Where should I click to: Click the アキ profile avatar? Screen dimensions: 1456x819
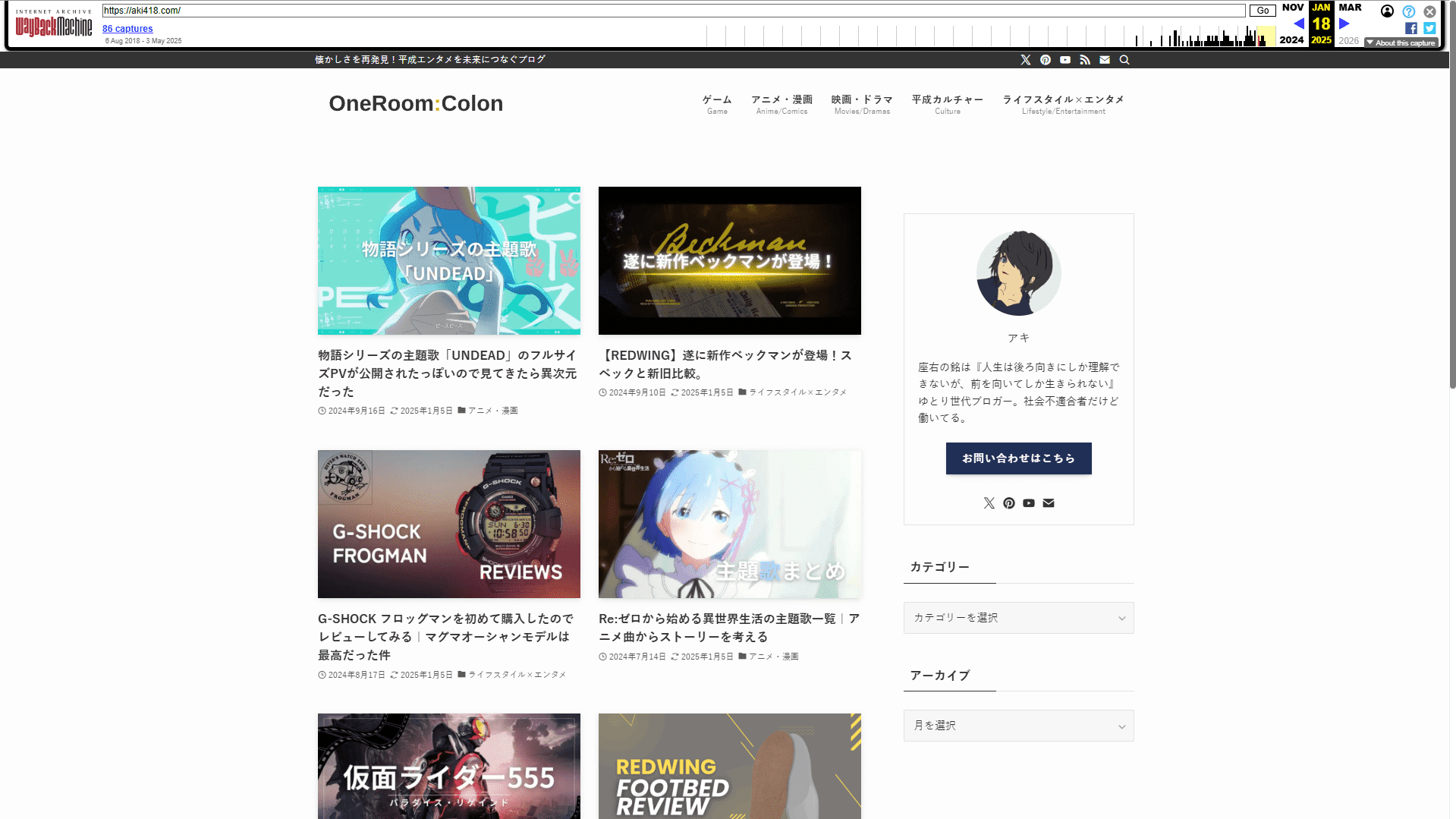click(x=1019, y=273)
